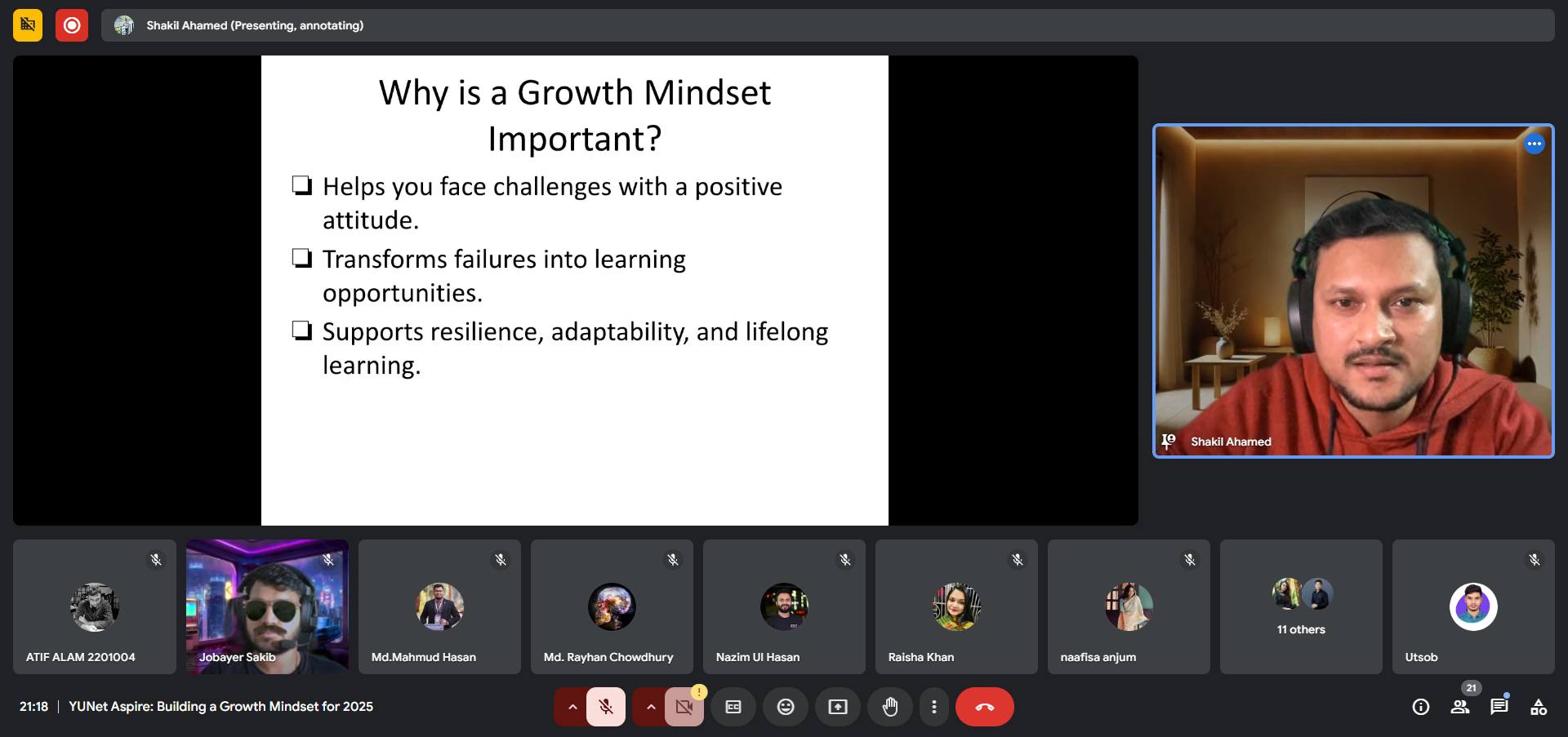Raise your hand in the meeting
The image size is (1568, 737).
889,707
